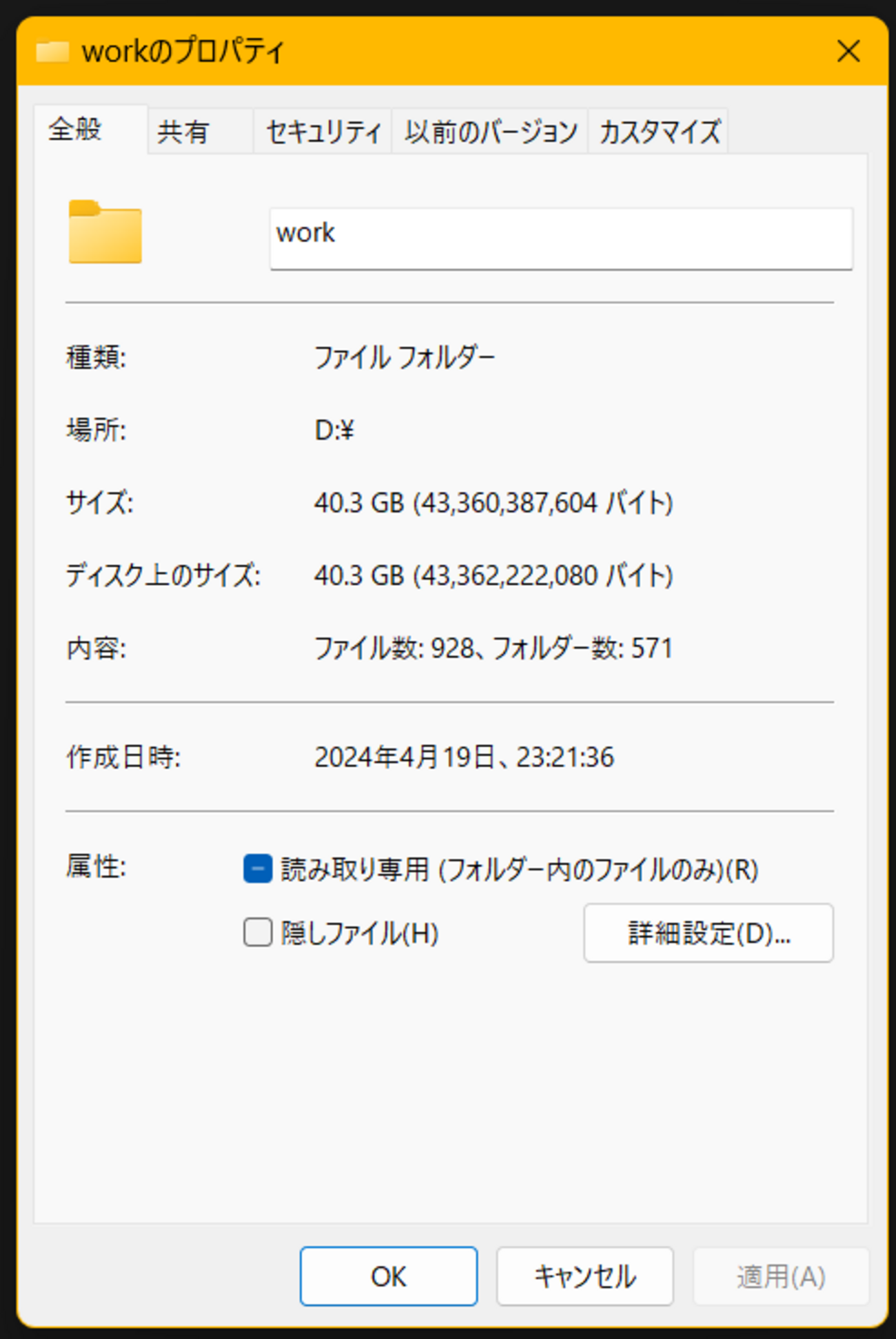Click the 適用(A) button

[781, 1276]
